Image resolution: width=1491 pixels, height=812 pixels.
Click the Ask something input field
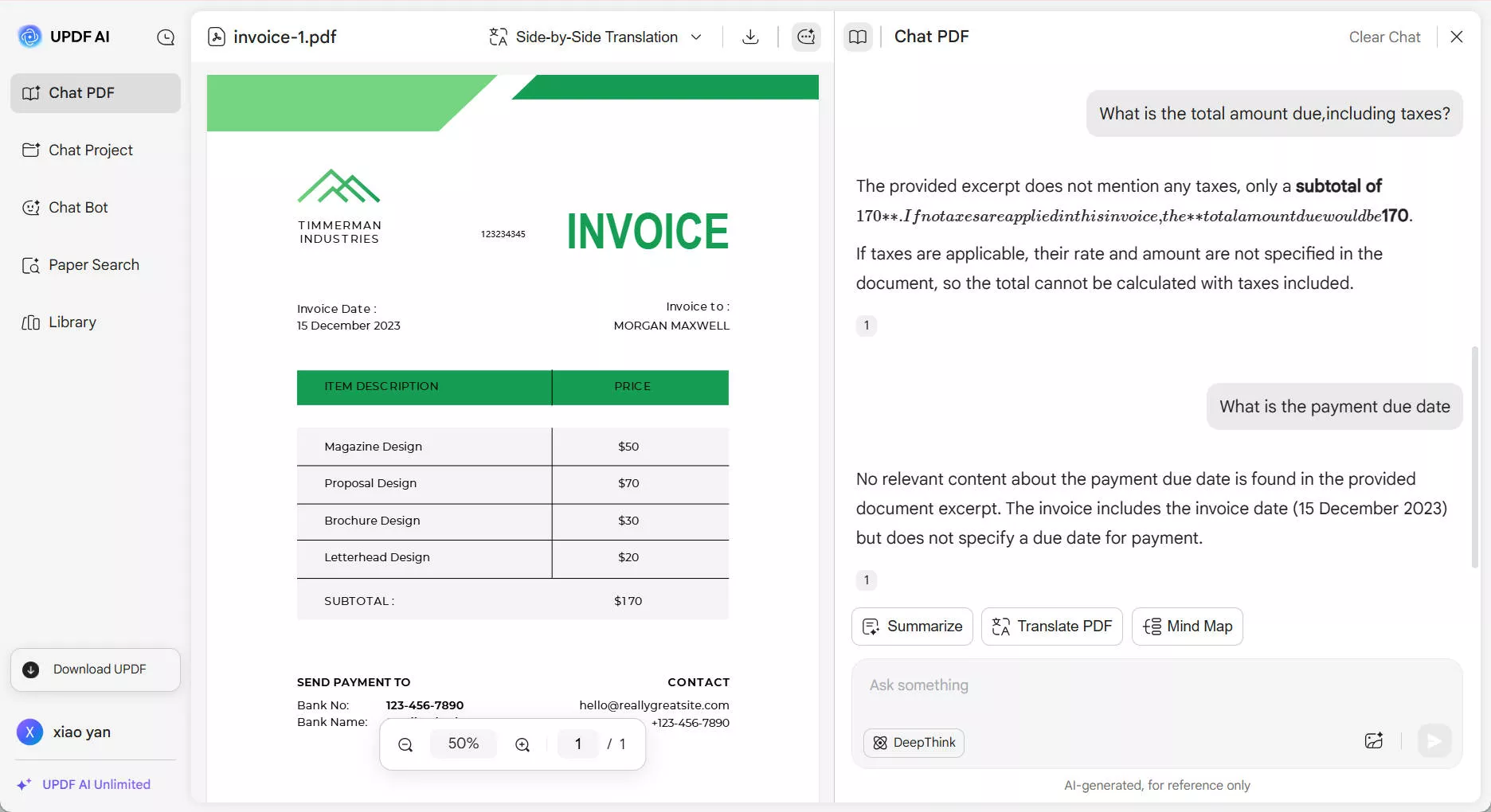[1115, 685]
